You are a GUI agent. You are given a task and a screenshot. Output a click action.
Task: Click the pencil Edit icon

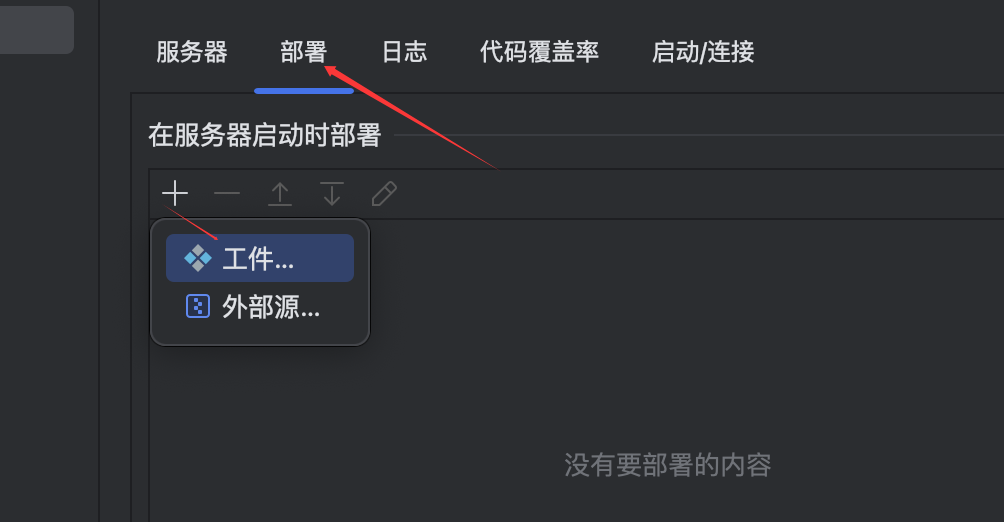click(x=384, y=194)
